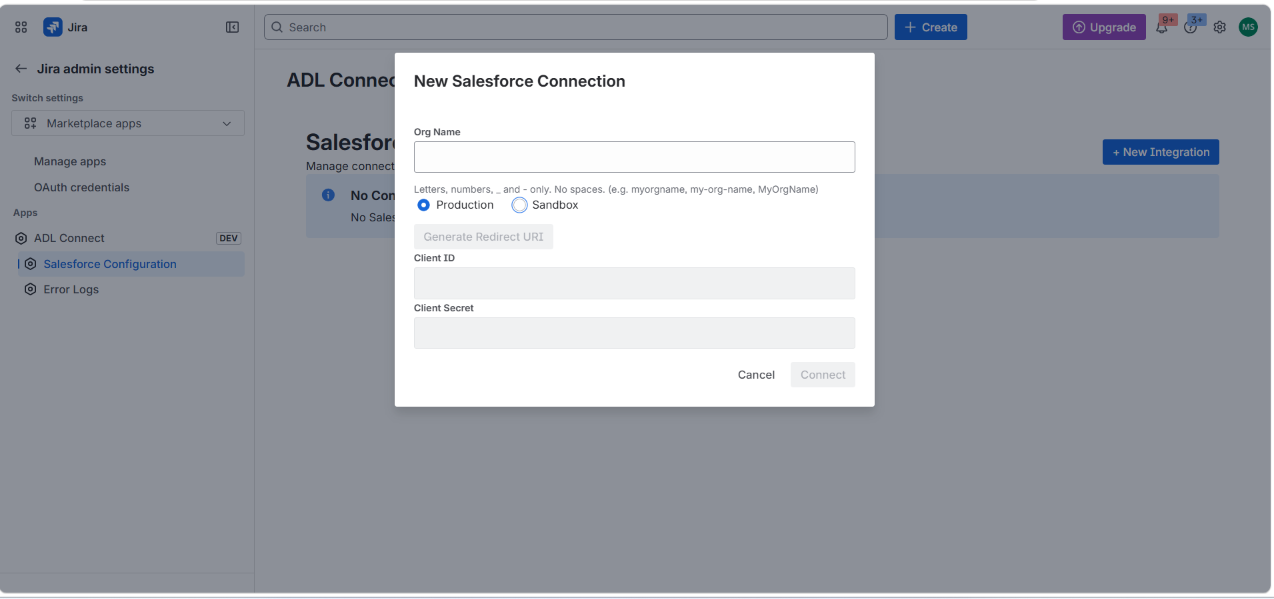The image size is (1274, 599).
Task: Open the settings gear icon
Action: pyautogui.click(x=1220, y=27)
